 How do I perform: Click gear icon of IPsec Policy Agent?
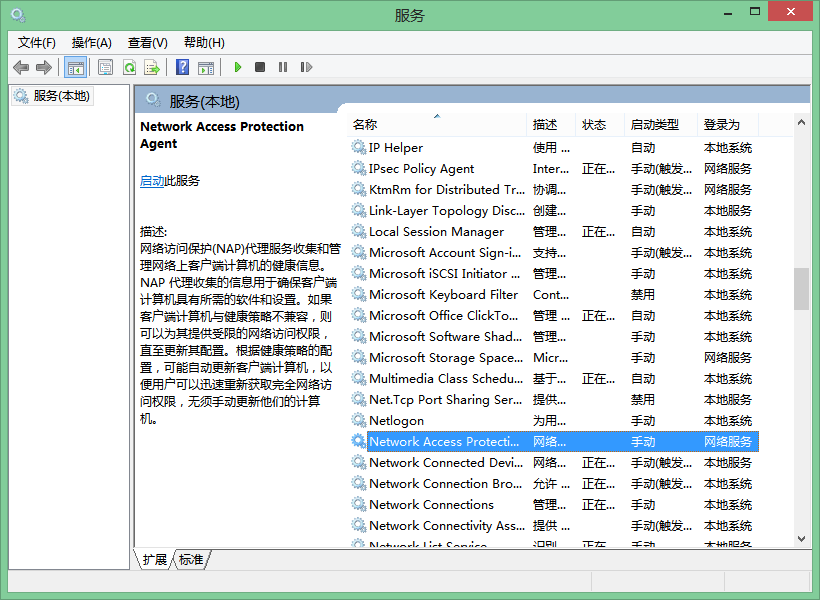point(359,168)
